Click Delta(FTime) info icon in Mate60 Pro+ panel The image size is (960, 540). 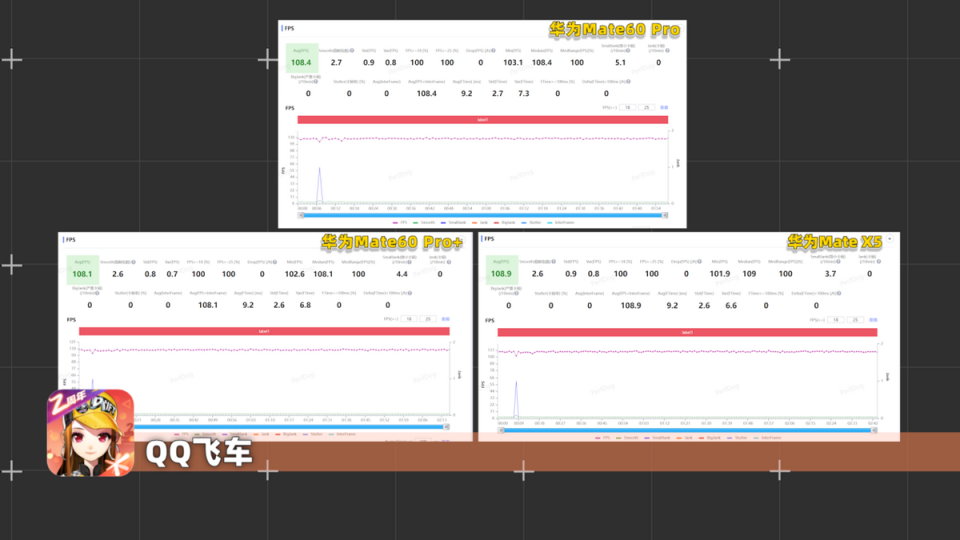click(410, 293)
